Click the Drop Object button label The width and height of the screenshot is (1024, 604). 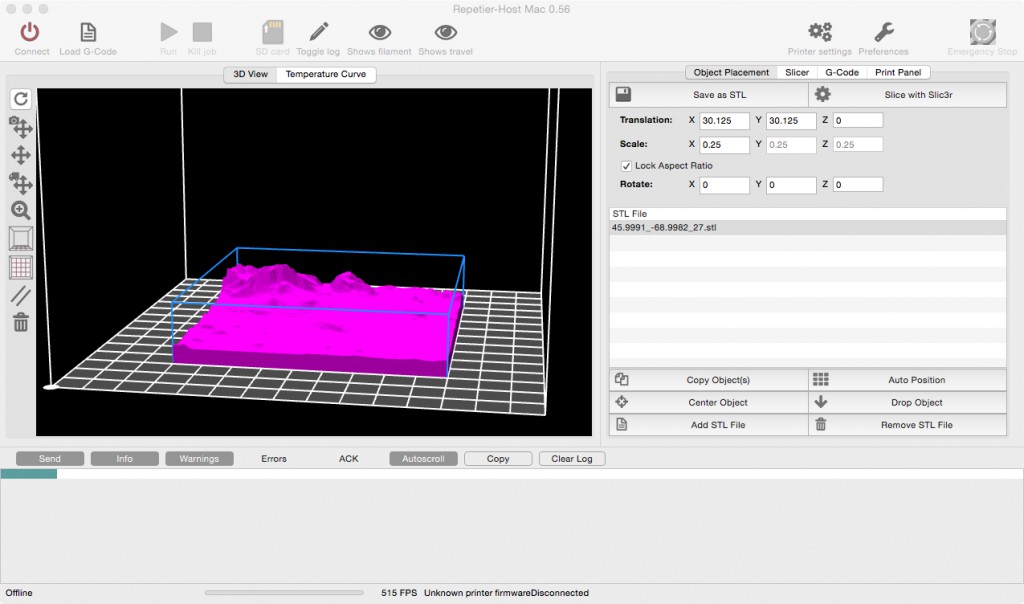916,403
